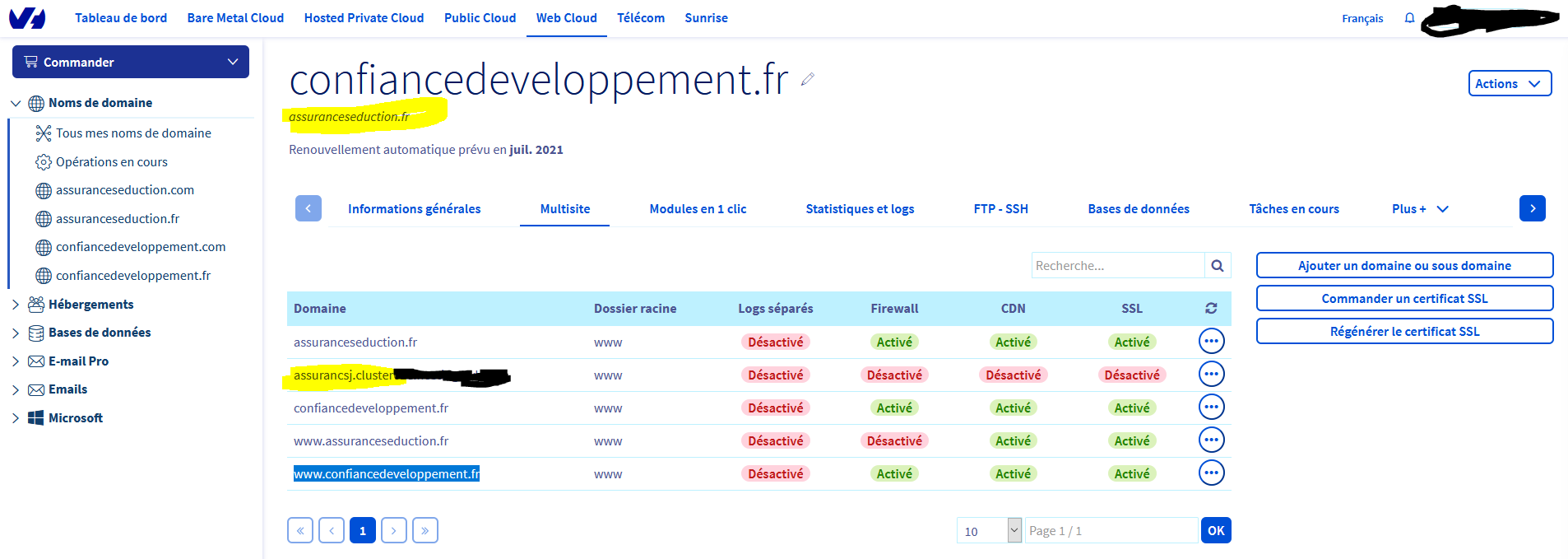Open row actions for www.confiancedeveloppement.fr
Screen dimensions: 1568x559
tap(1212, 473)
